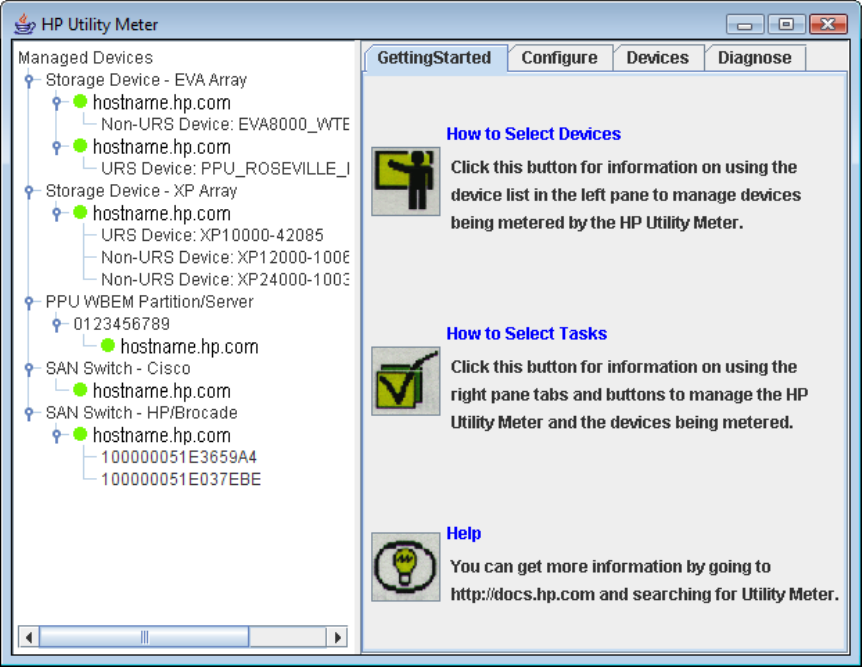Select the 'Storage Device - EVA Array' label
Image resolution: width=862 pixels, height=667 pixels.
[146, 80]
